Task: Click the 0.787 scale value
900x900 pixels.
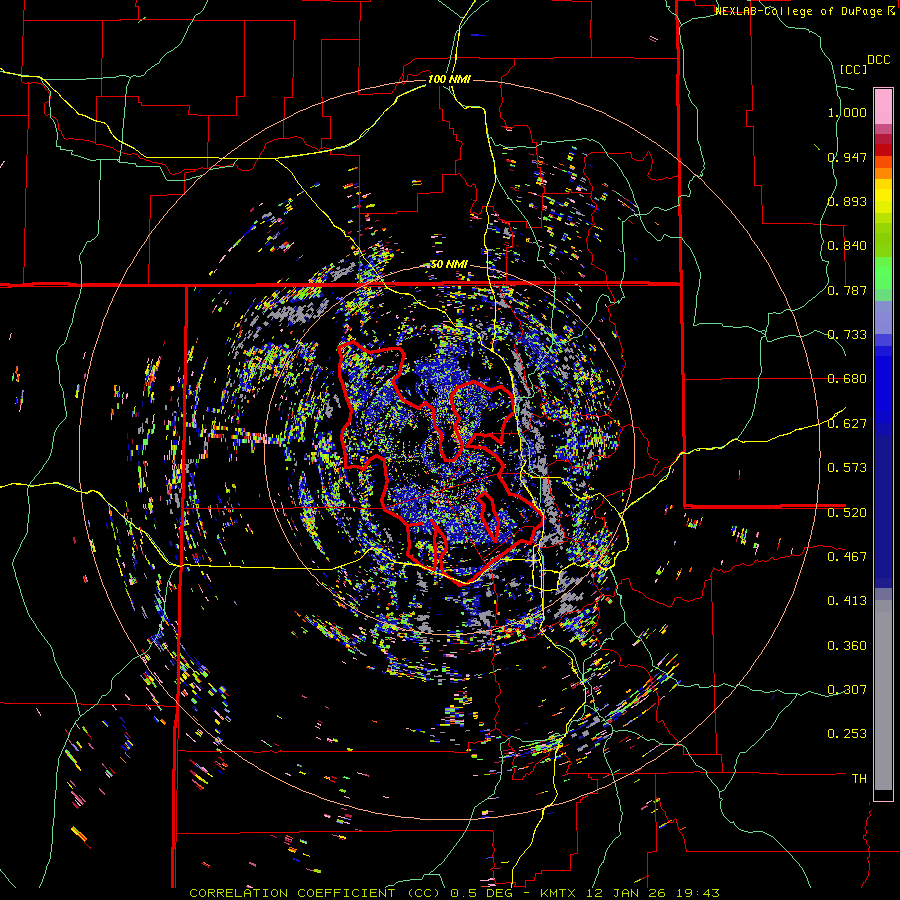Action: pos(847,290)
